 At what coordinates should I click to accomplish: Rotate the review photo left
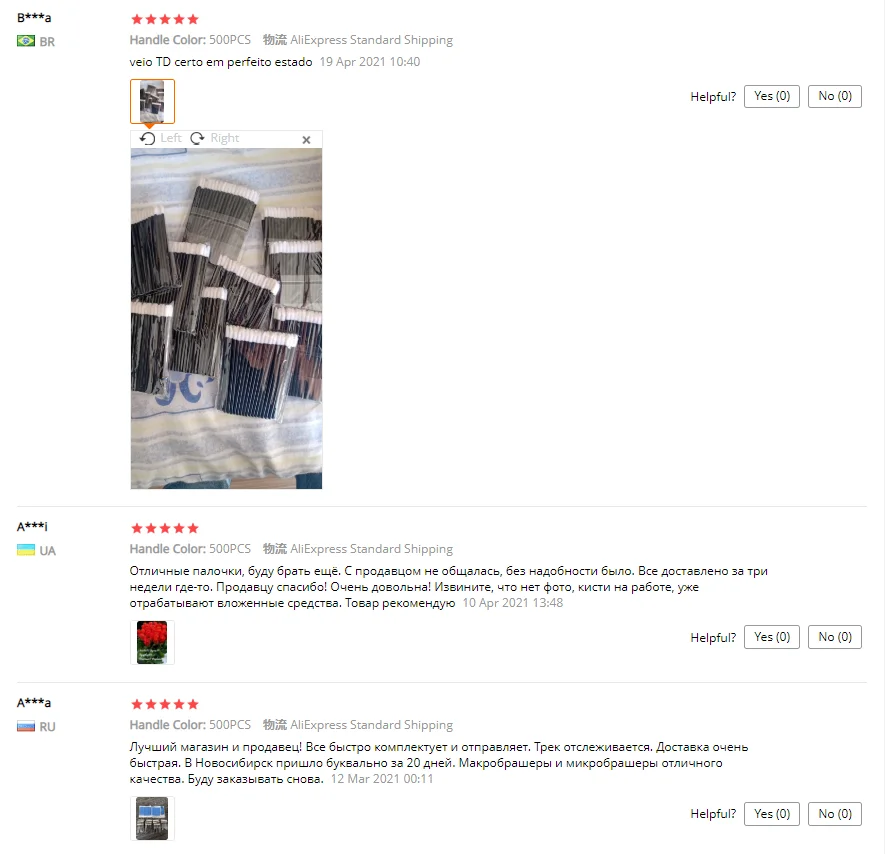[x=161, y=138]
